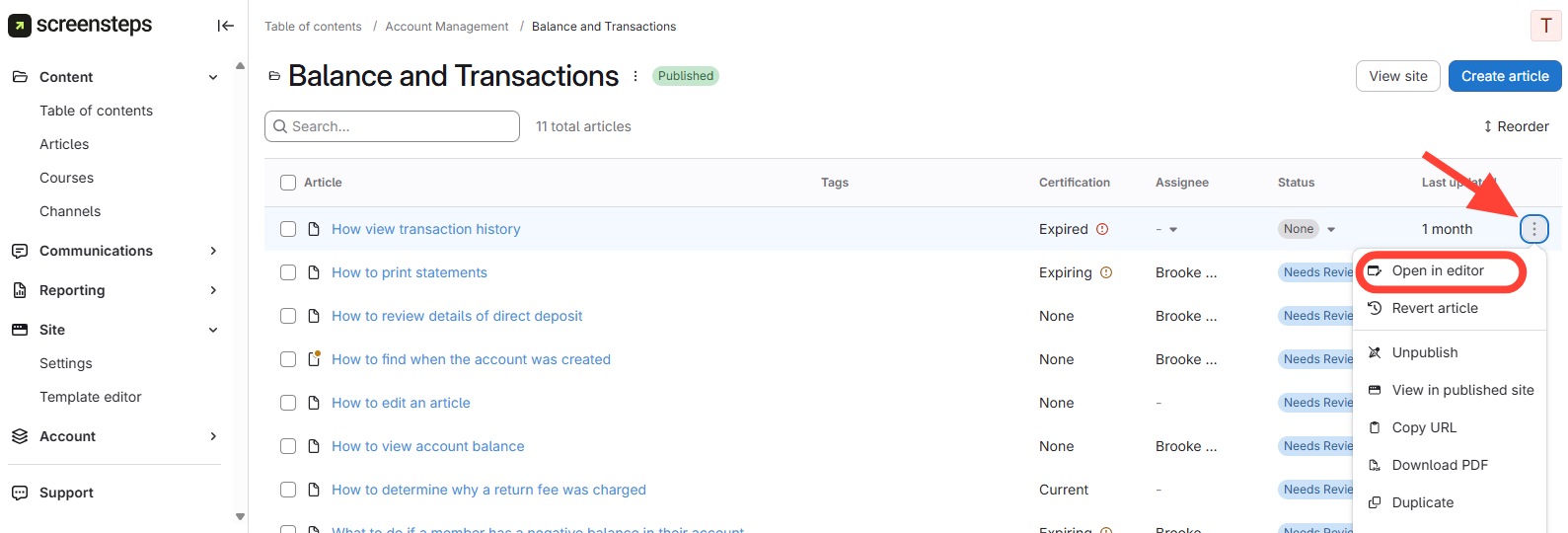This screenshot has height=533, width=1568.
Task: Click the screensteps logo
Action: click(x=80, y=25)
